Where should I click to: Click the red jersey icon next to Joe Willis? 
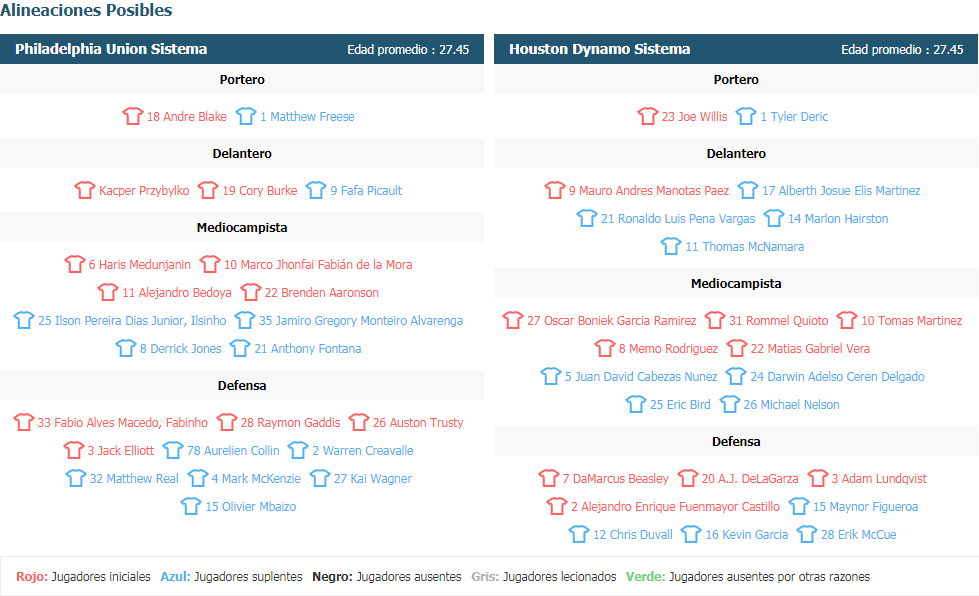(x=647, y=116)
